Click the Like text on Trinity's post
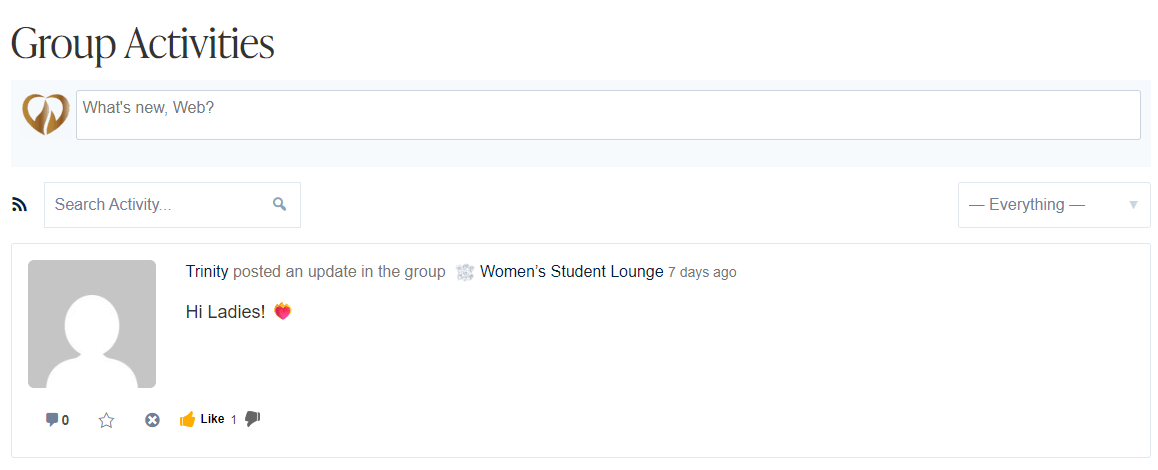 (x=212, y=419)
